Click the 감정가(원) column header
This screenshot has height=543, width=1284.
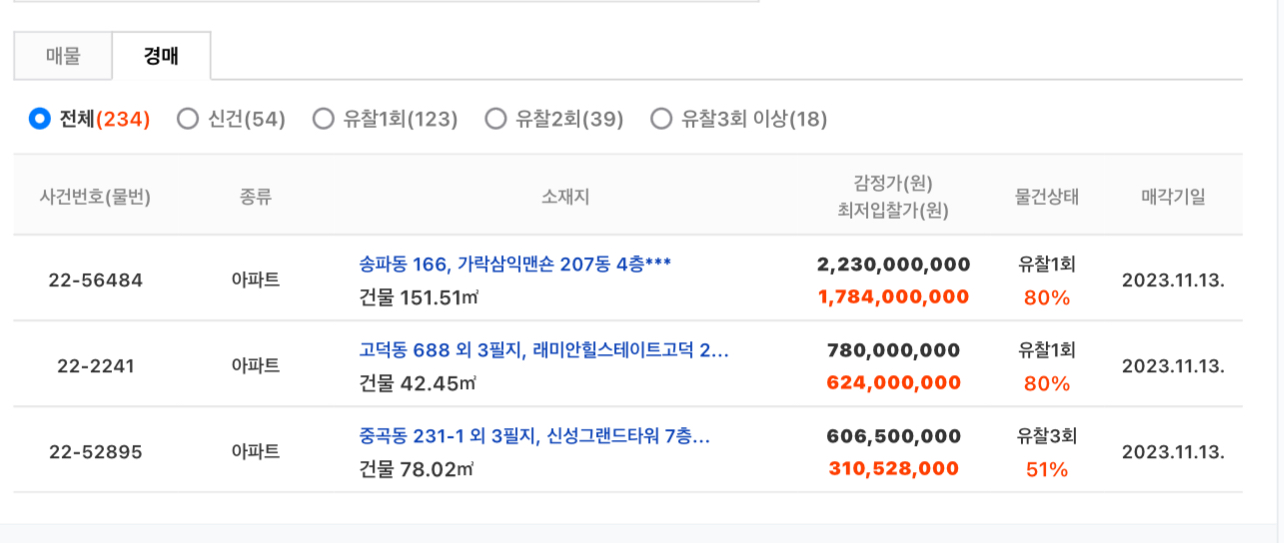[x=893, y=183]
